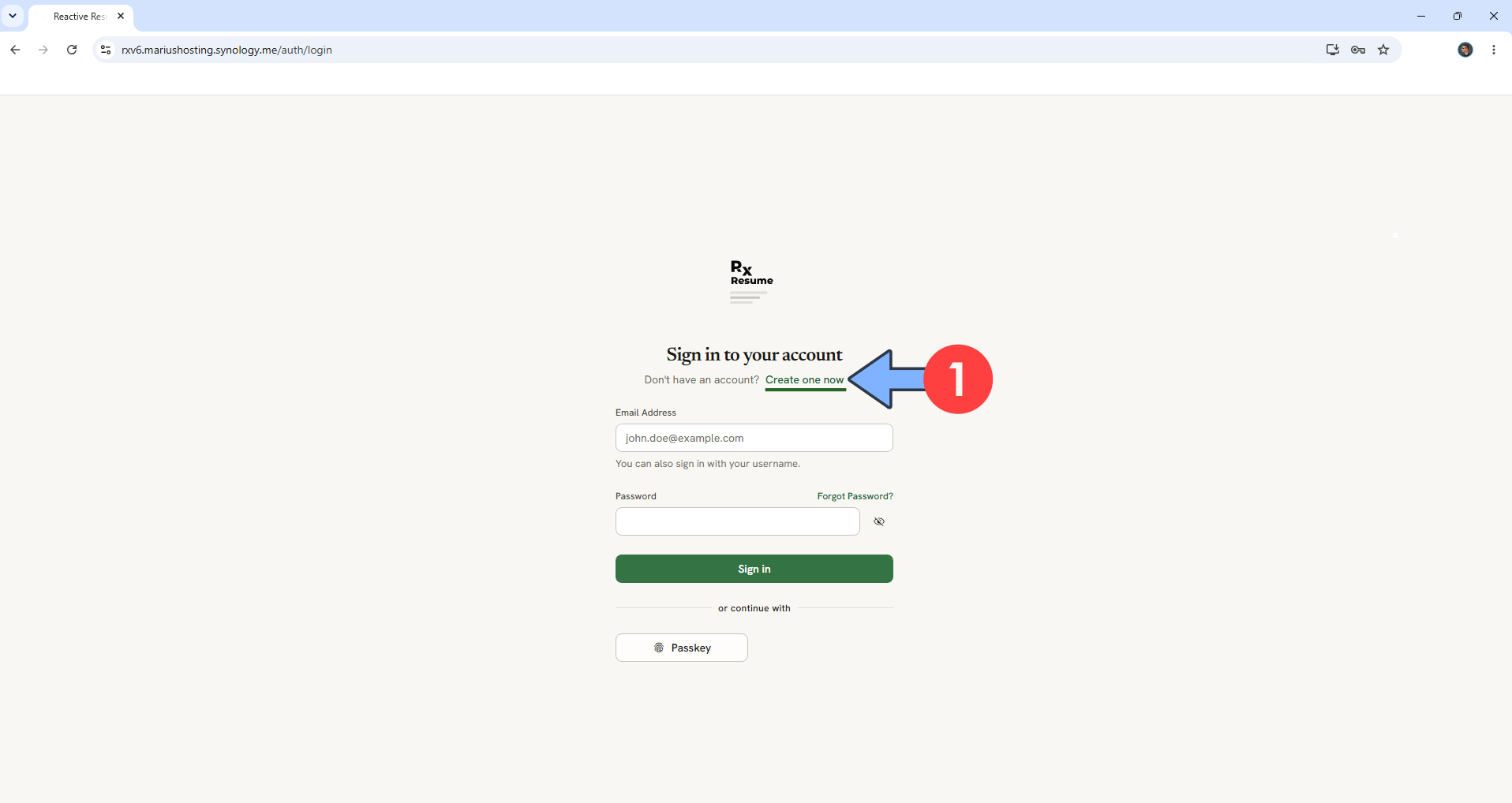Click the Rx Resume logo
Viewport: 1512px width, 803px height.
[x=751, y=282]
